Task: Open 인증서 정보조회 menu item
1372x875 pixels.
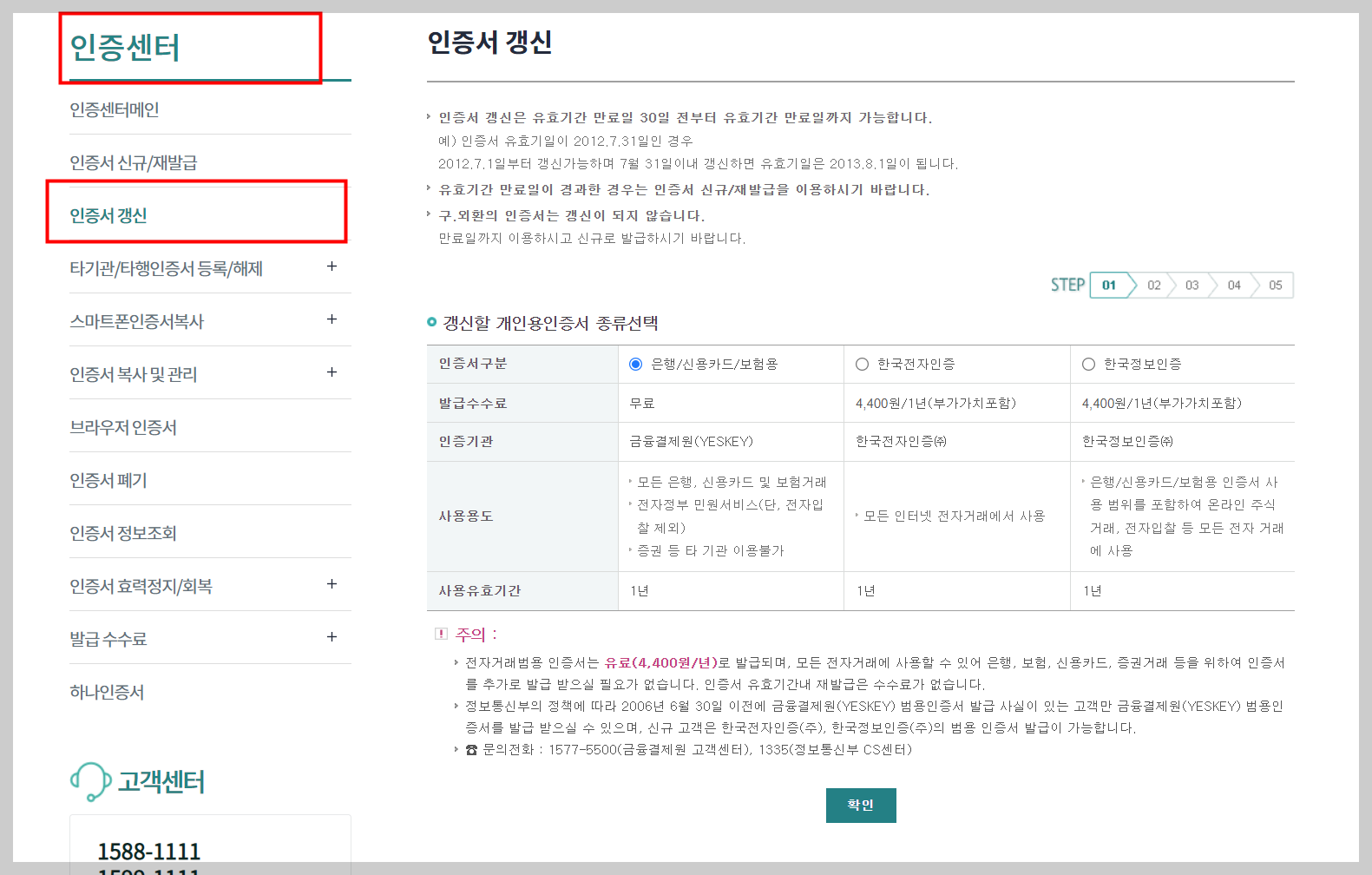Action: [122, 533]
